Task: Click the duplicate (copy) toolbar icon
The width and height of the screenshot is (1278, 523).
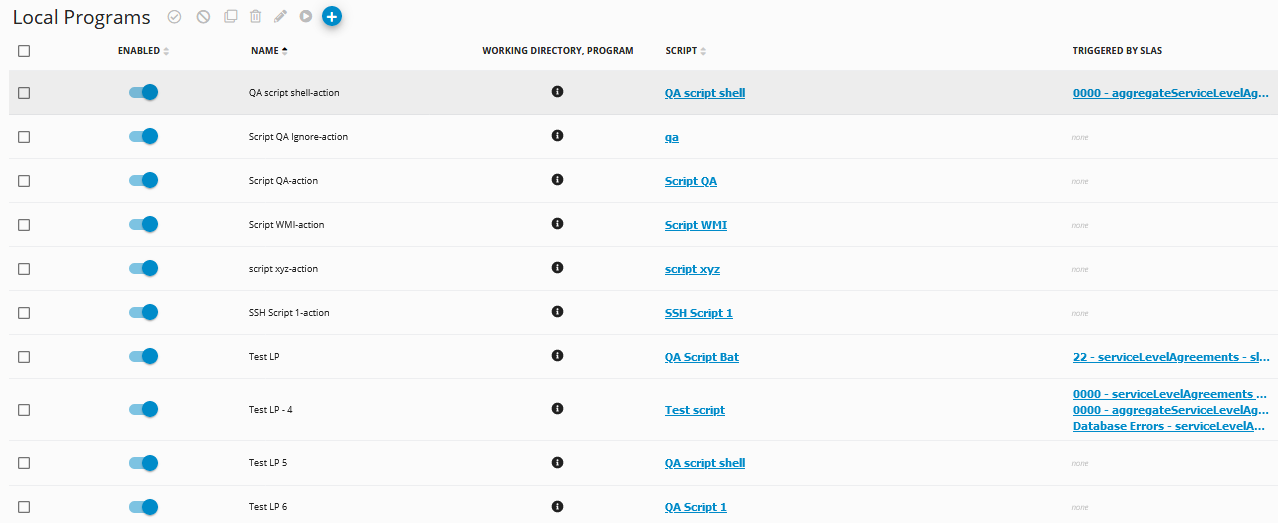Action: point(230,17)
